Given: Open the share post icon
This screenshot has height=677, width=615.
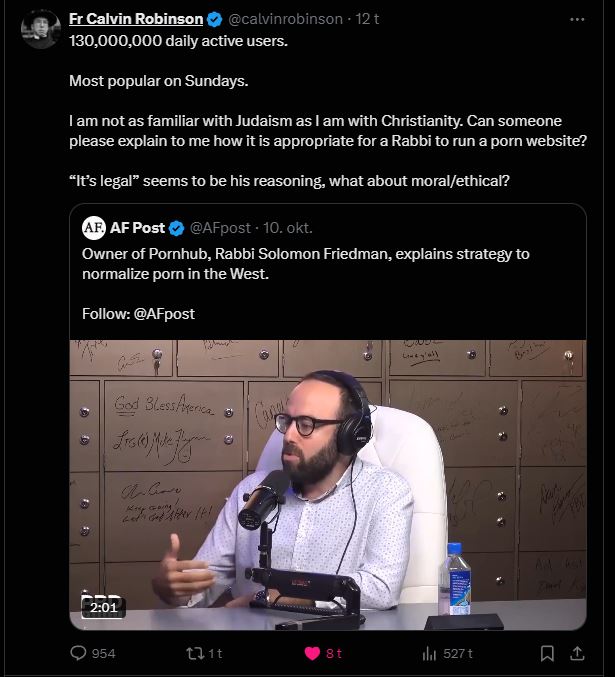Looking at the screenshot, I should [x=577, y=653].
